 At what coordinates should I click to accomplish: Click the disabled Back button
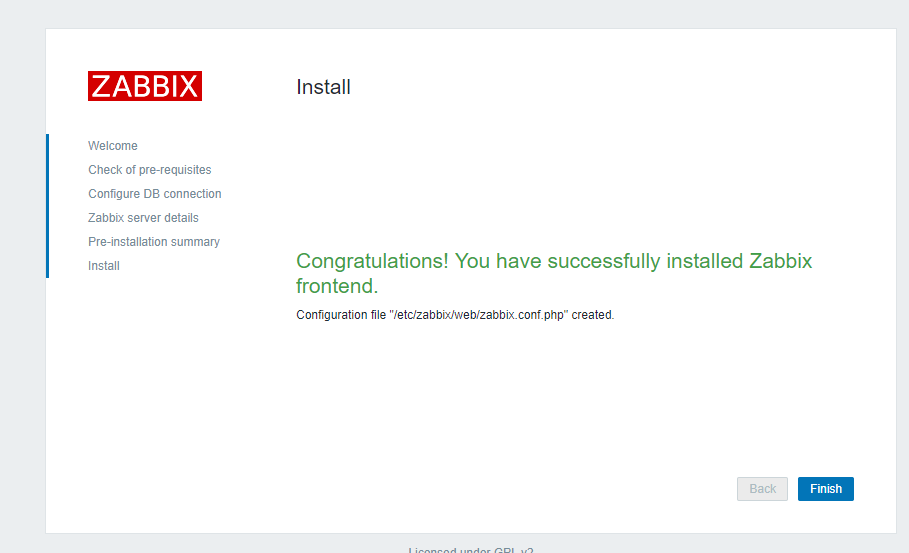762,489
